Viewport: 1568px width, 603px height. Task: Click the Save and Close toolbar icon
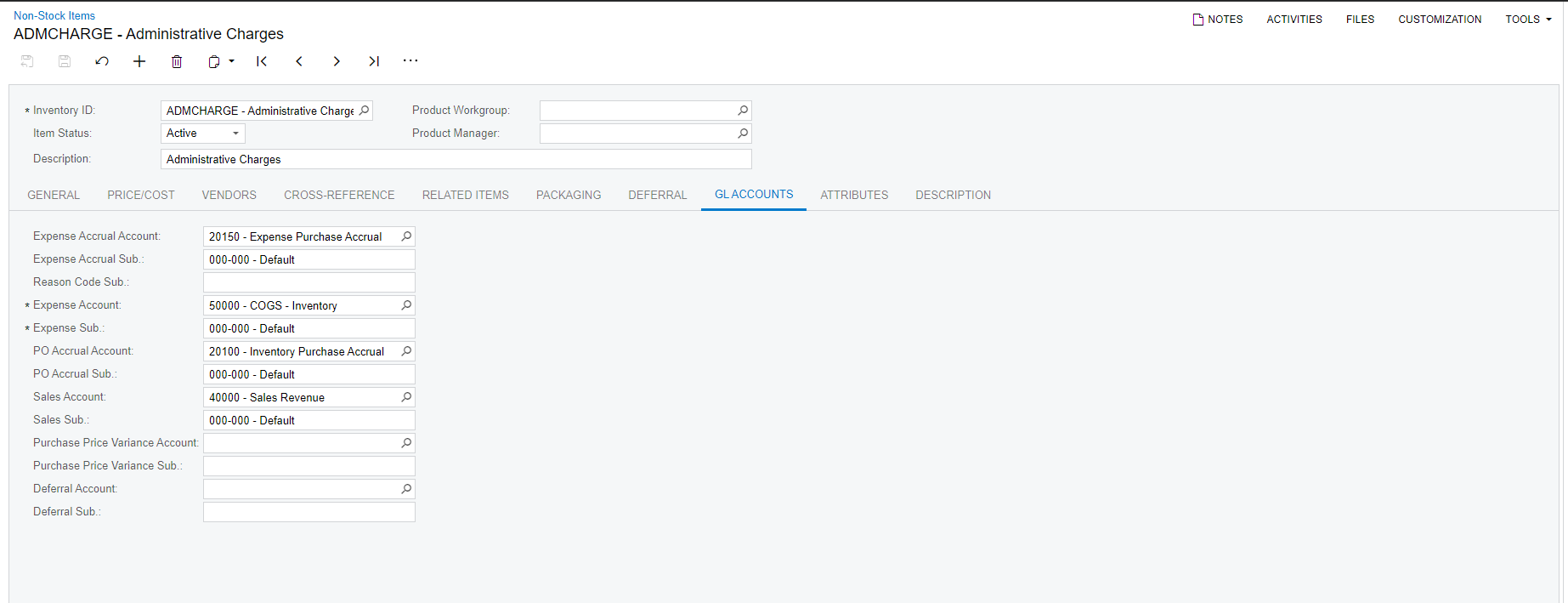point(27,61)
